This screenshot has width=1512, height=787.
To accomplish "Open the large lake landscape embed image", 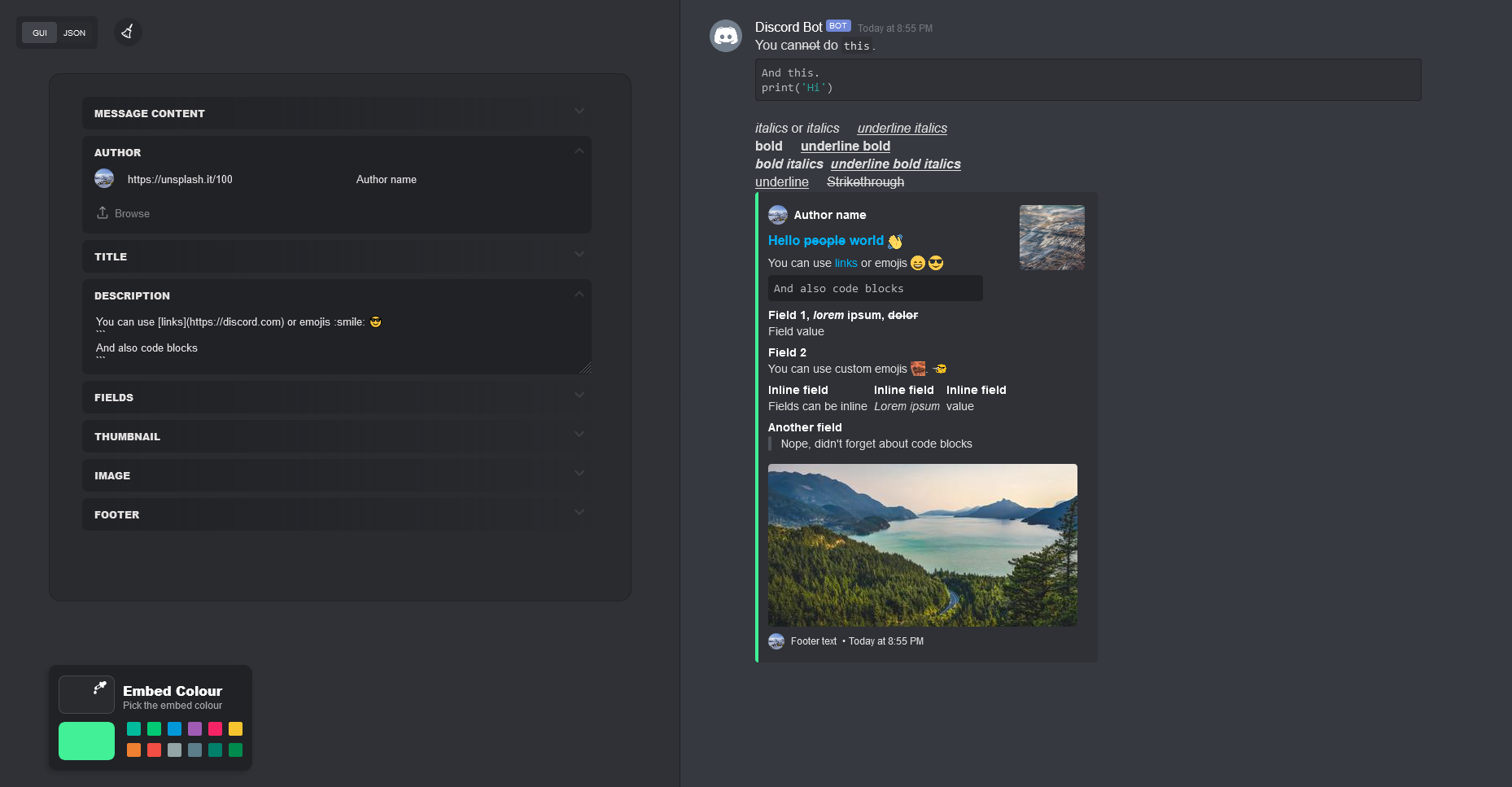I will click(x=923, y=545).
